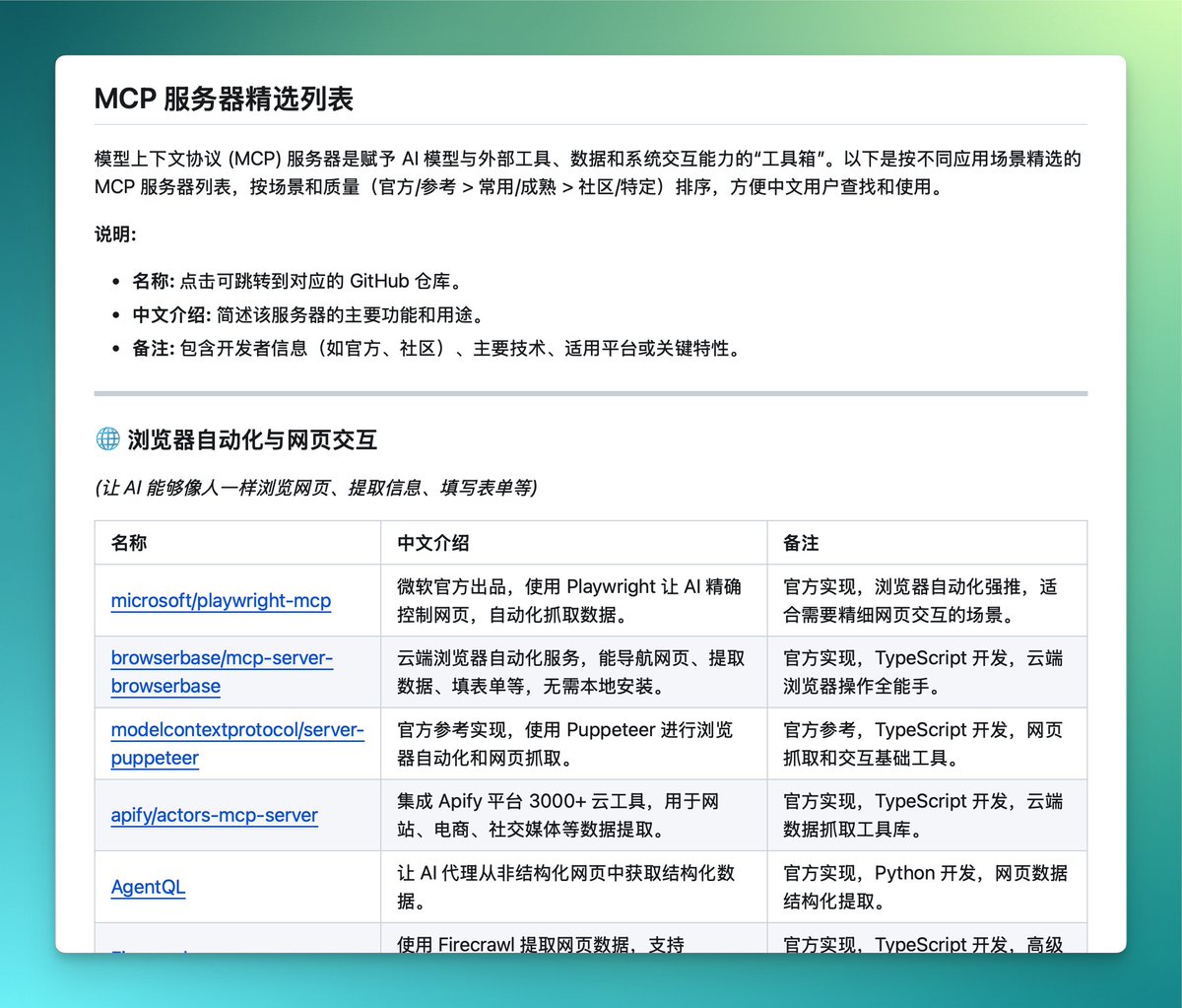Click the heading MCP 服务器精选列表
Viewport: 1182px width, 1008px height.
224,99
